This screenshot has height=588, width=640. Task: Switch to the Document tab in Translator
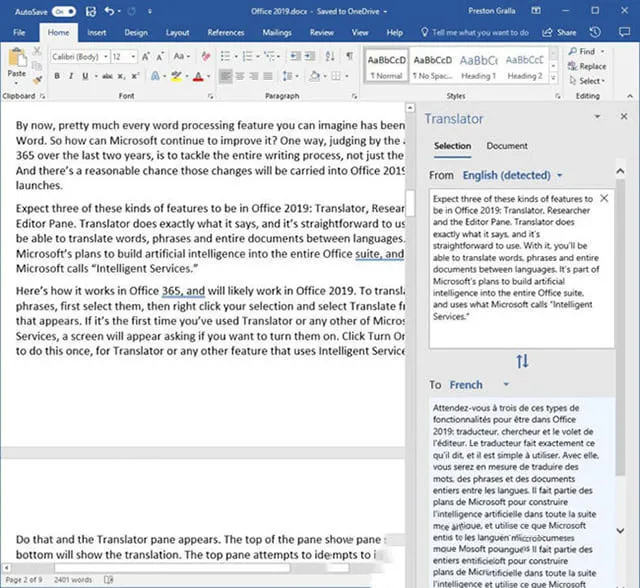(507, 146)
